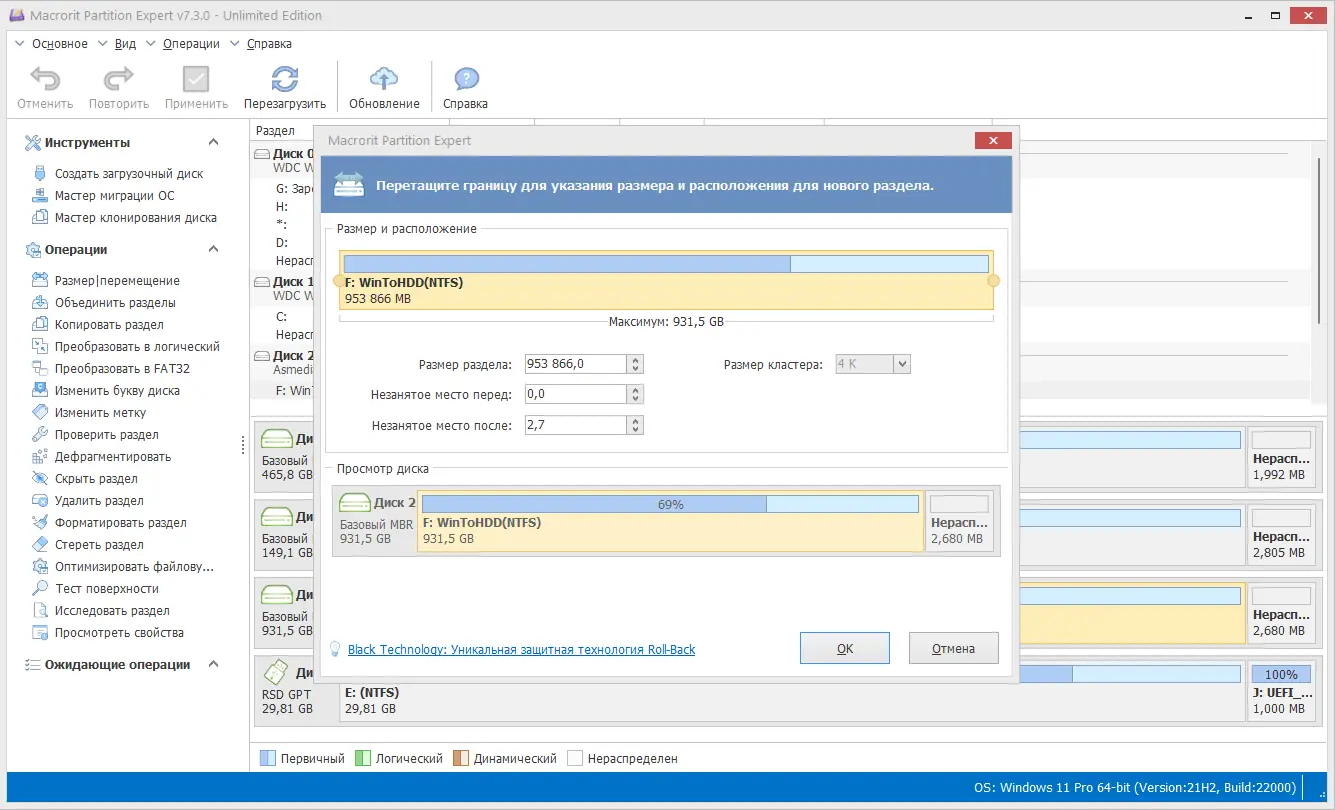
Task: Focus the Размер раздела input field
Action: click(x=576, y=365)
